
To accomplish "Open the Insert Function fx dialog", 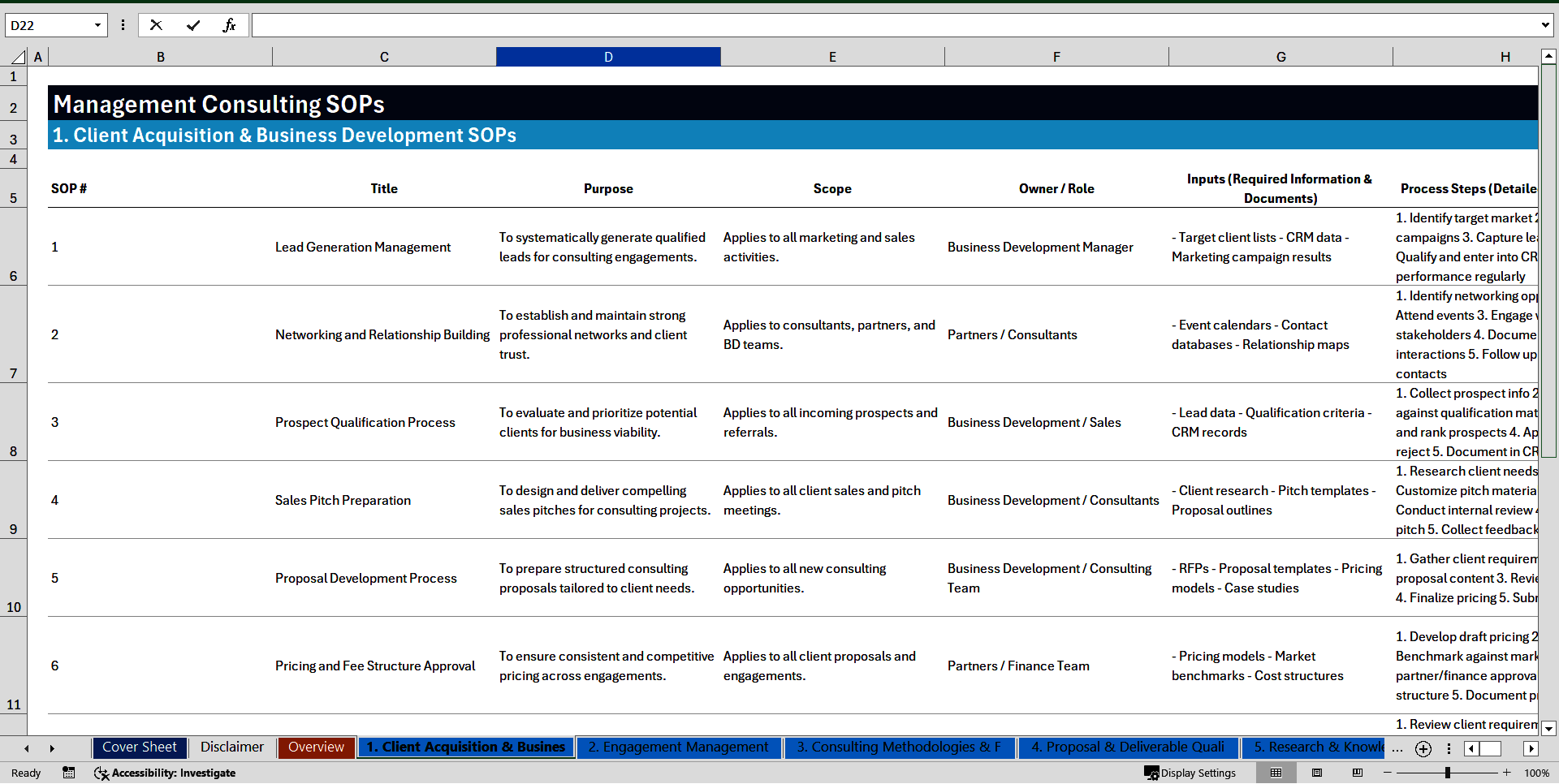I will coord(230,25).
